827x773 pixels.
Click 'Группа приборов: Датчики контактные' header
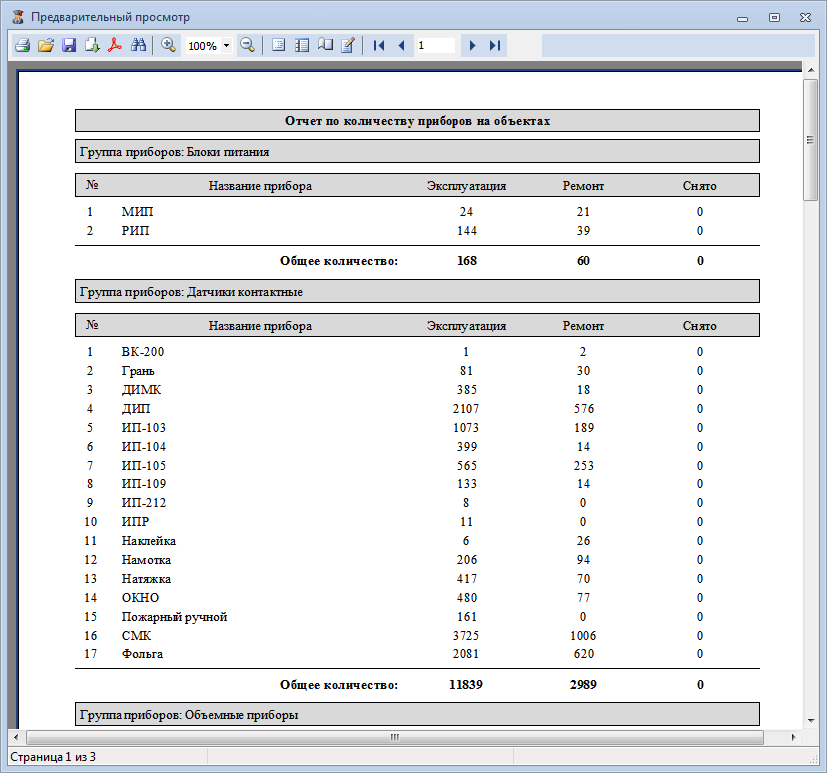pyautogui.click(x=417, y=292)
